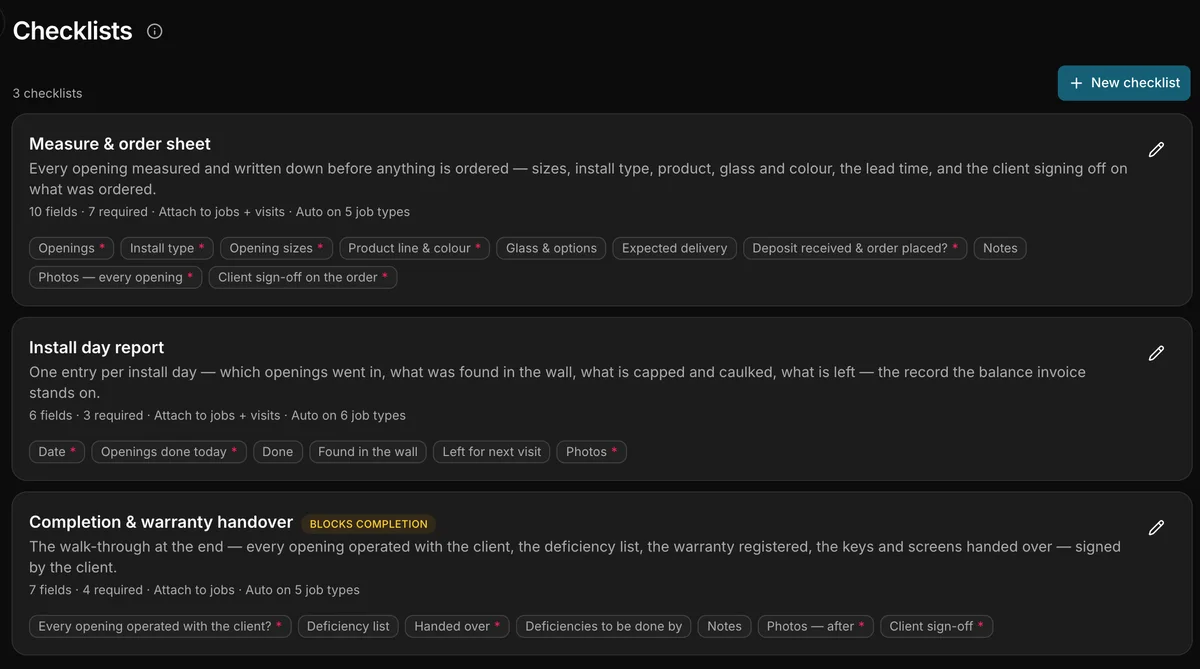Open the Completion & warranty handover title
Viewport: 1200px width, 669px height.
161,522
